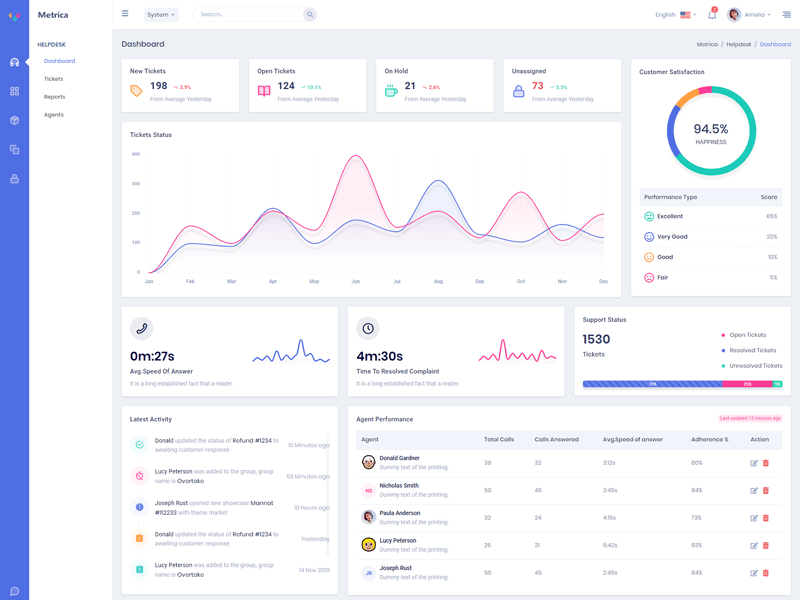The height and width of the screenshot is (600, 800).
Task: Delete Lucy Peterson's agent row
Action: click(766, 545)
